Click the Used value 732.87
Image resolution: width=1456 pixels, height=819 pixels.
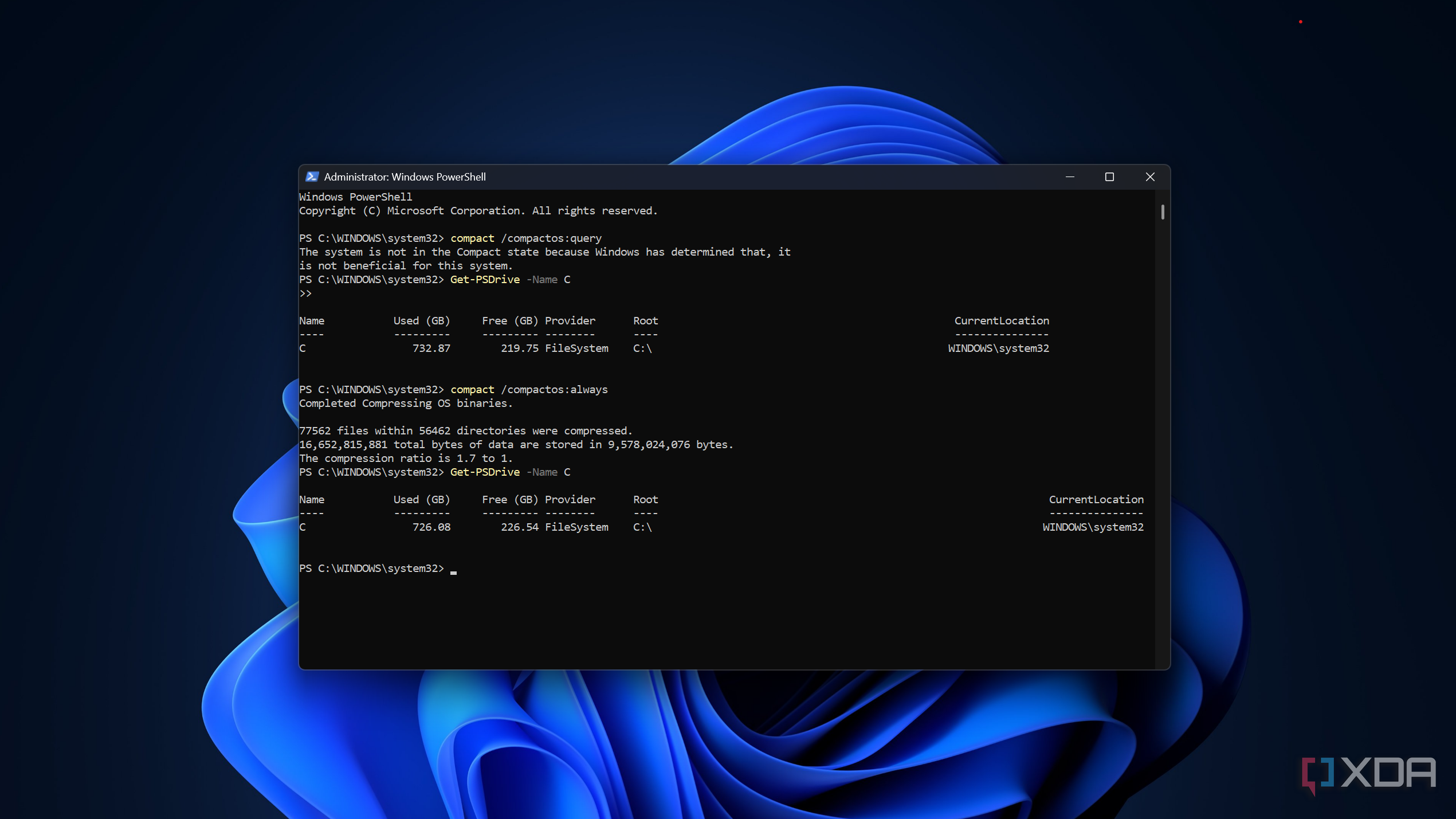pos(431,348)
